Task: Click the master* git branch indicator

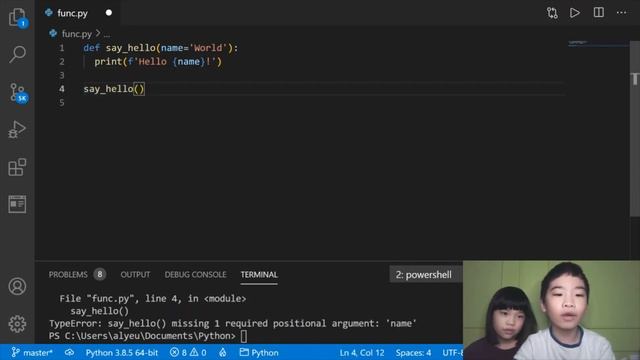Action: pos(32,353)
